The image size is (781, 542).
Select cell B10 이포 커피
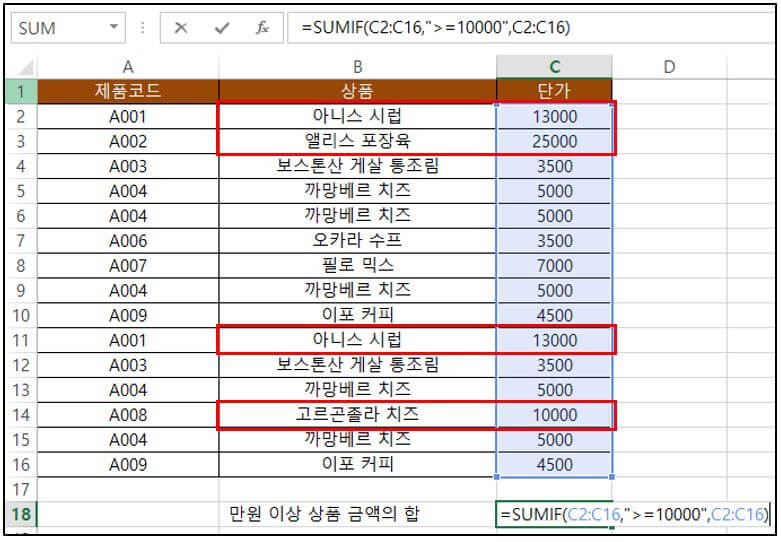tap(358, 315)
